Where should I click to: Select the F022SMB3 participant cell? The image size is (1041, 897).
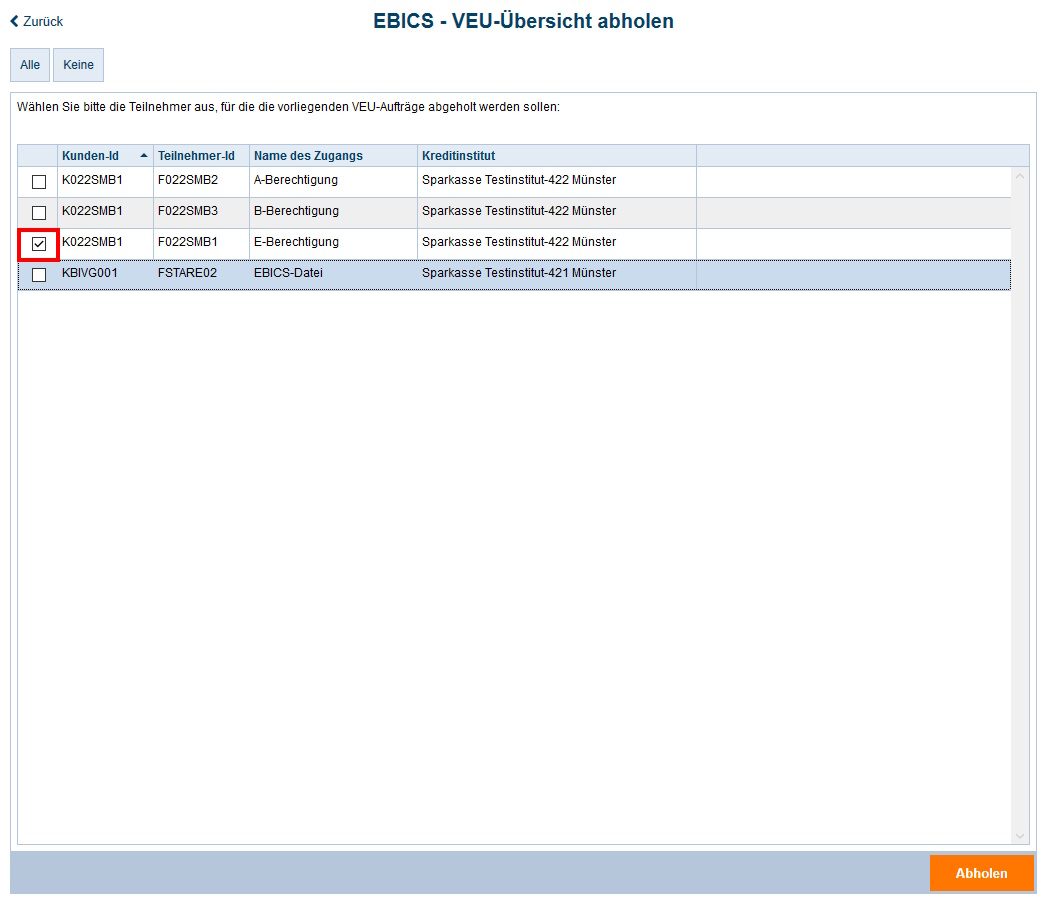point(188,212)
